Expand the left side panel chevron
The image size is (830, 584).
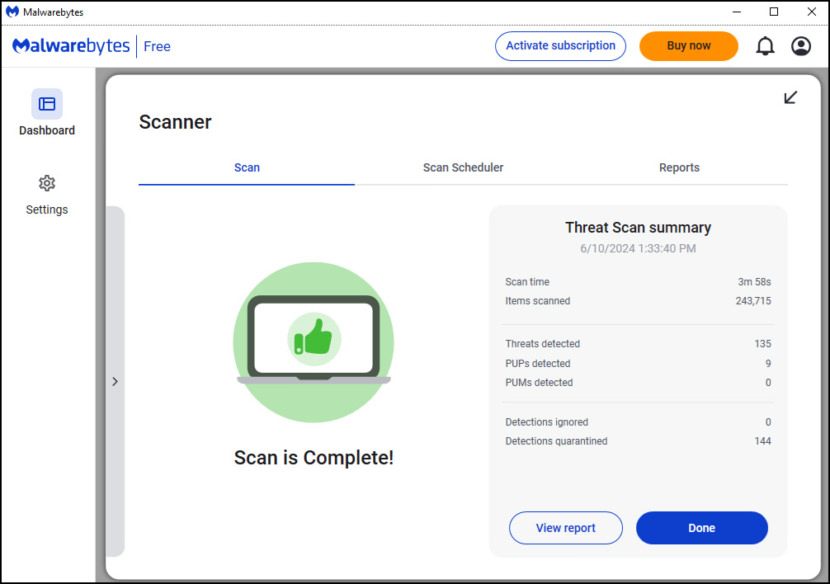pyautogui.click(x=114, y=381)
